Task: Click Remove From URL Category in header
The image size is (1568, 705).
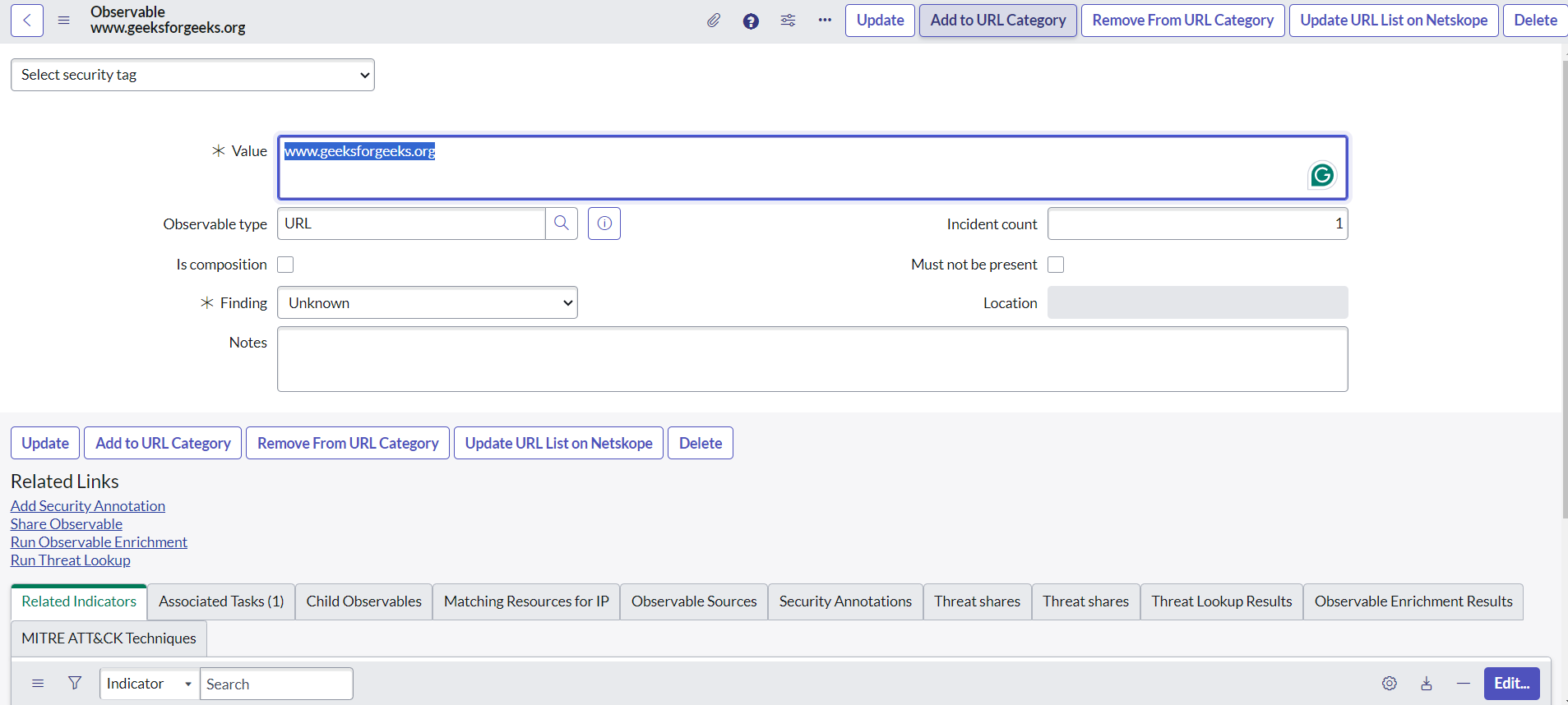Action: (1183, 21)
